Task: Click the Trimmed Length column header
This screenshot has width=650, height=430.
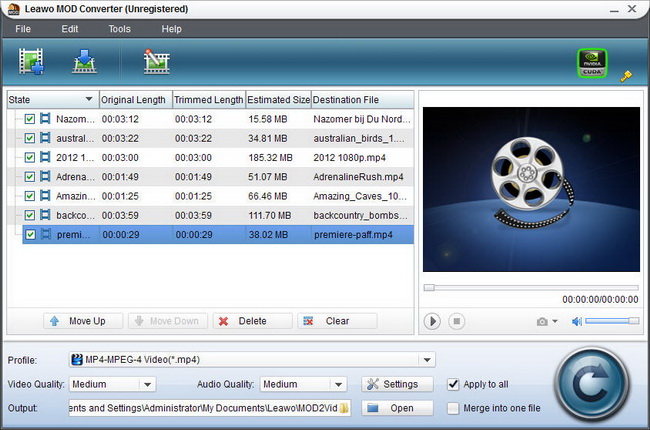Action: pos(209,100)
